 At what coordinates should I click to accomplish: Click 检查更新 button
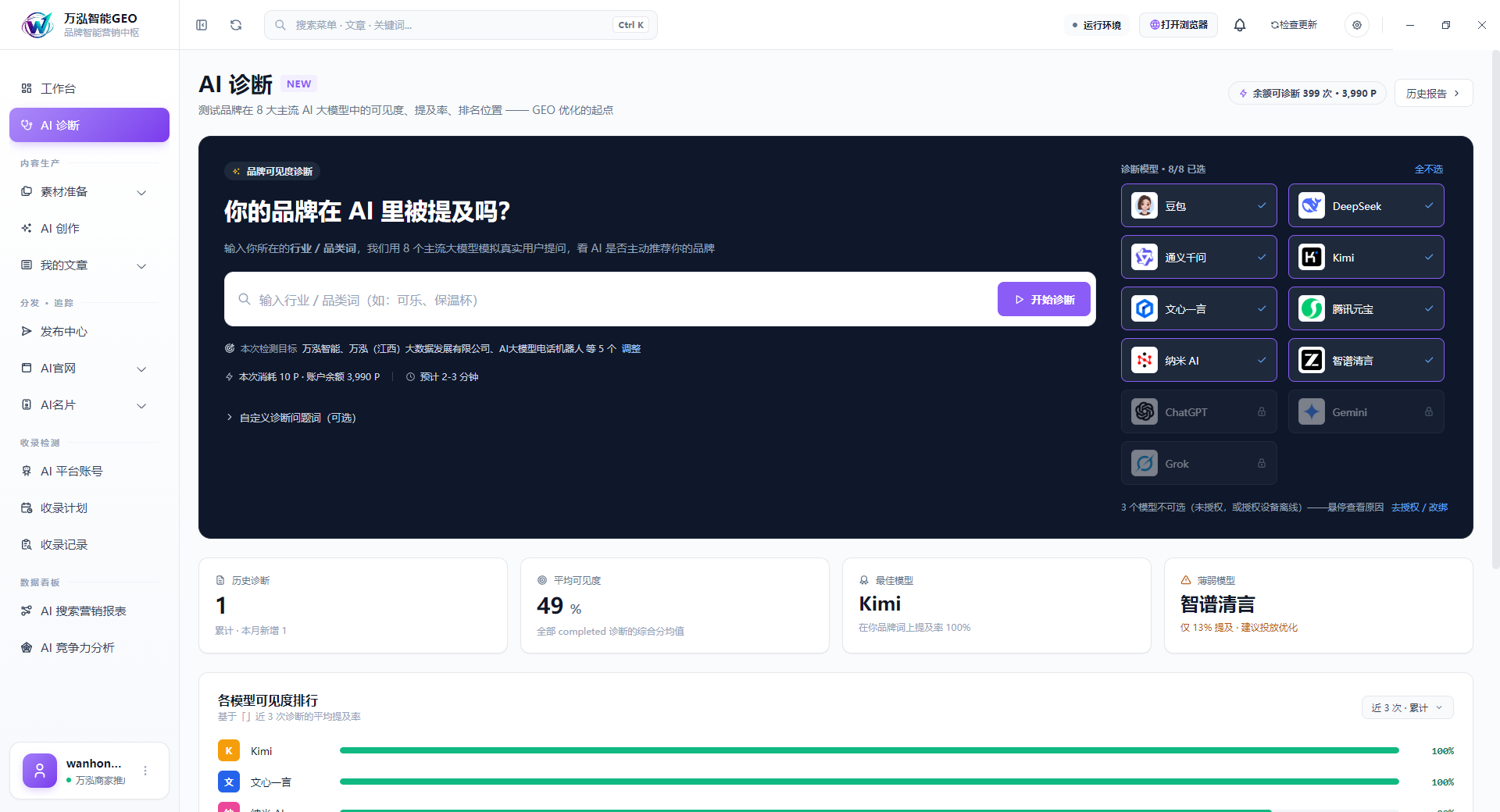click(1294, 25)
